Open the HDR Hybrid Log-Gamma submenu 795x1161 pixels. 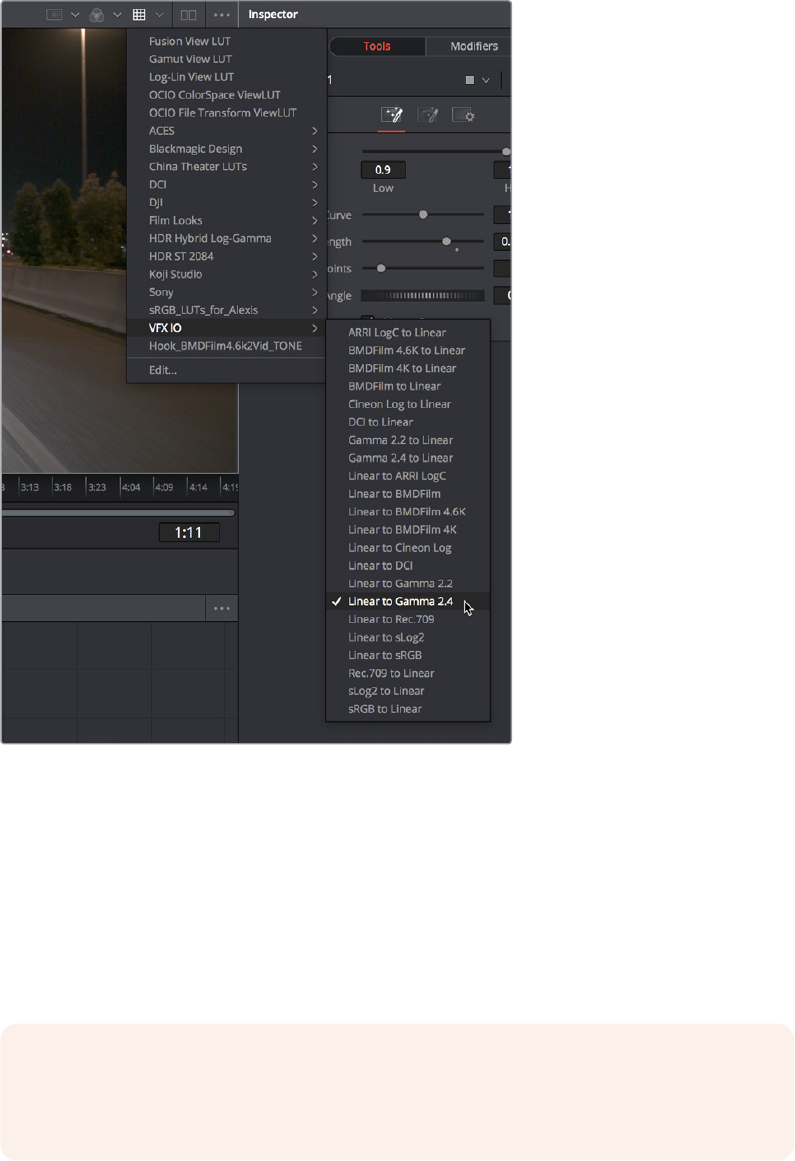coord(227,238)
